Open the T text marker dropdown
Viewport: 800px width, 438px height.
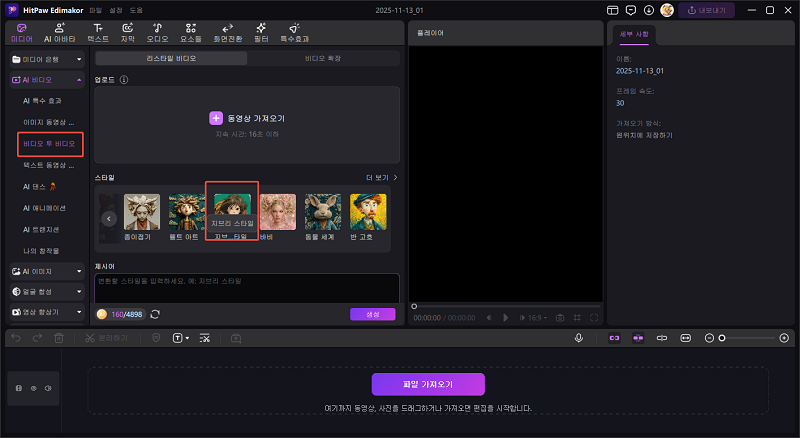181,338
